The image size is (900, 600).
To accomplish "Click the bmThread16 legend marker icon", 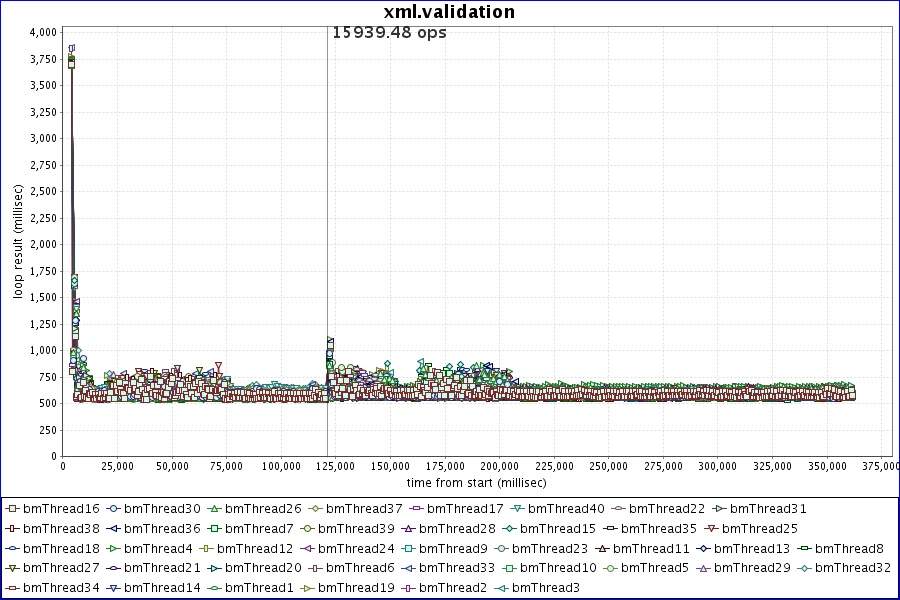I will (13, 509).
